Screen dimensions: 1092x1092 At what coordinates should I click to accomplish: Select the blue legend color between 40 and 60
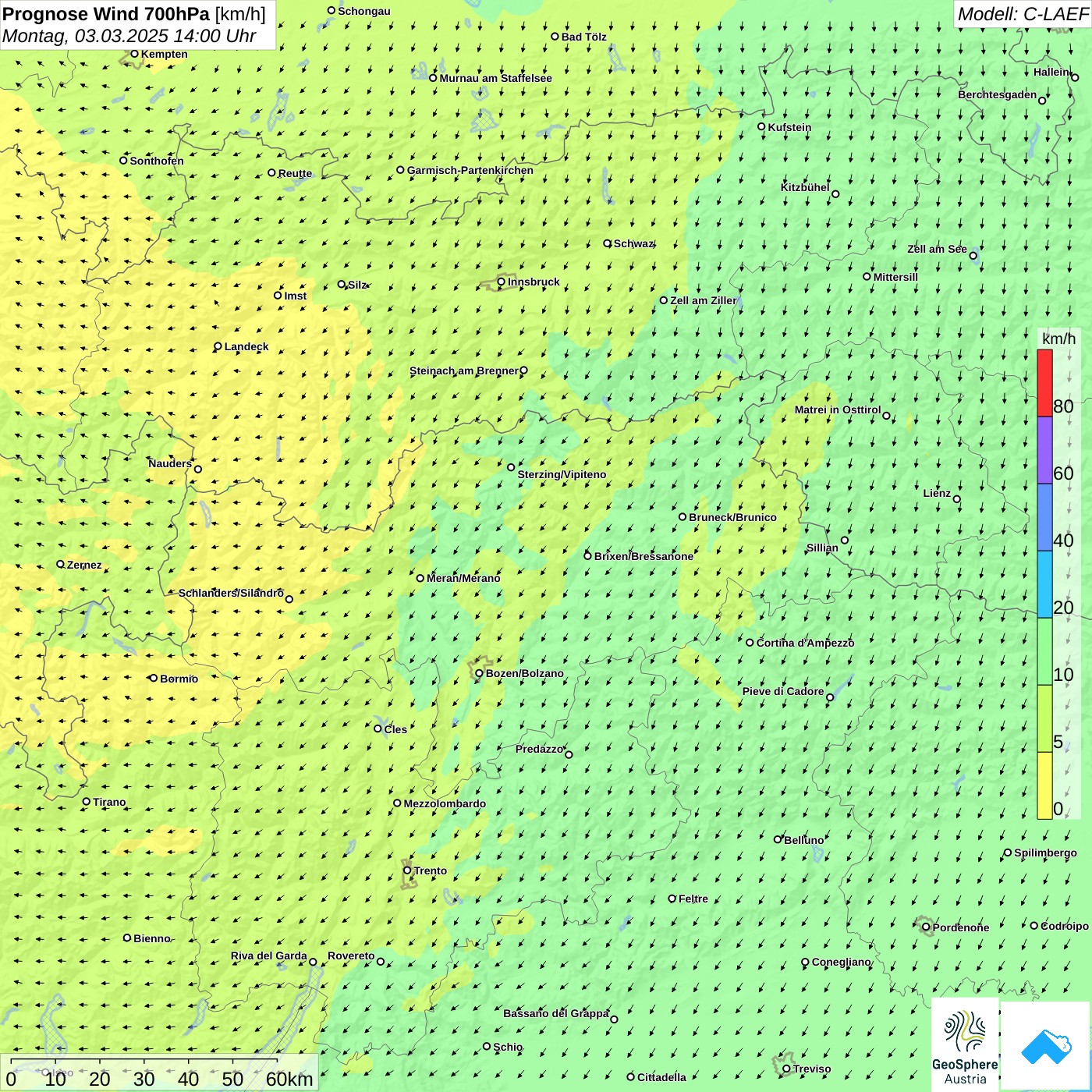pos(1044,518)
